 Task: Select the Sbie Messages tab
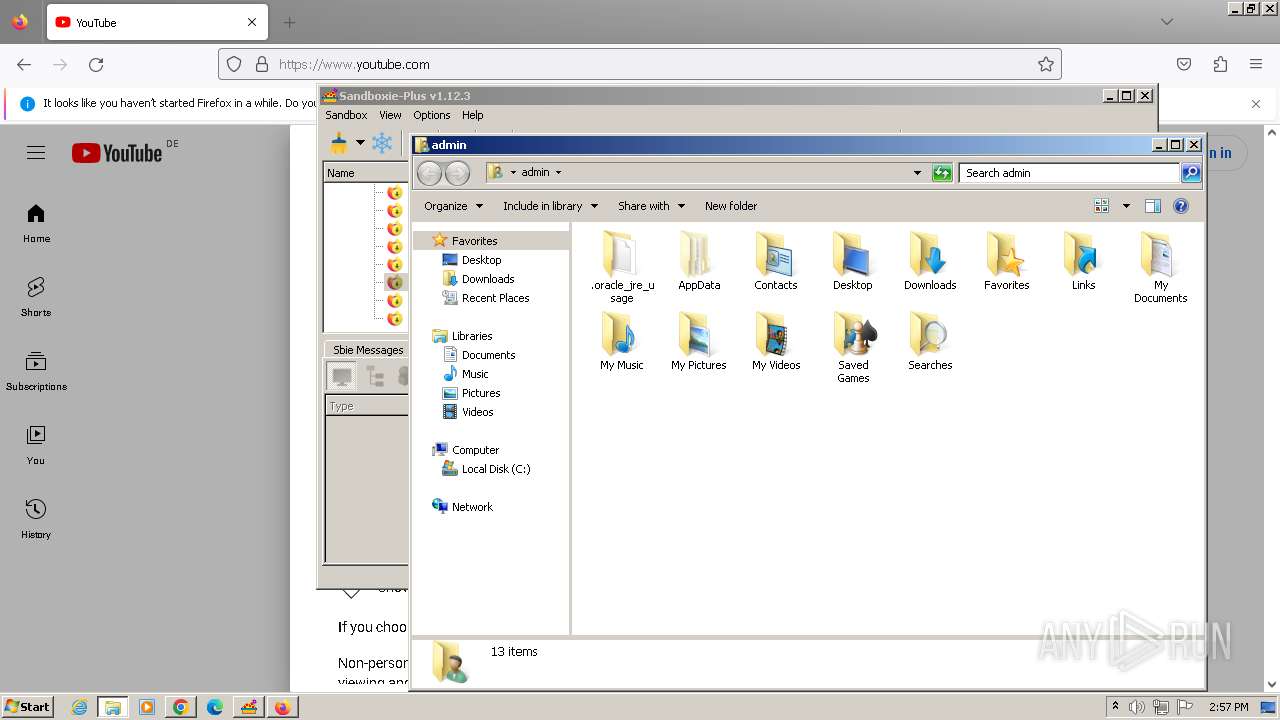point(367,350)
